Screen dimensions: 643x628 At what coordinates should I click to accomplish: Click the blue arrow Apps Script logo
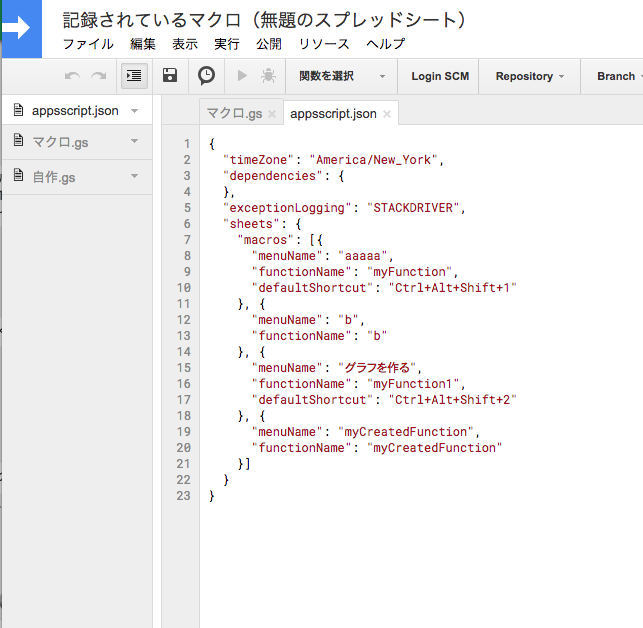pos(20,29)
